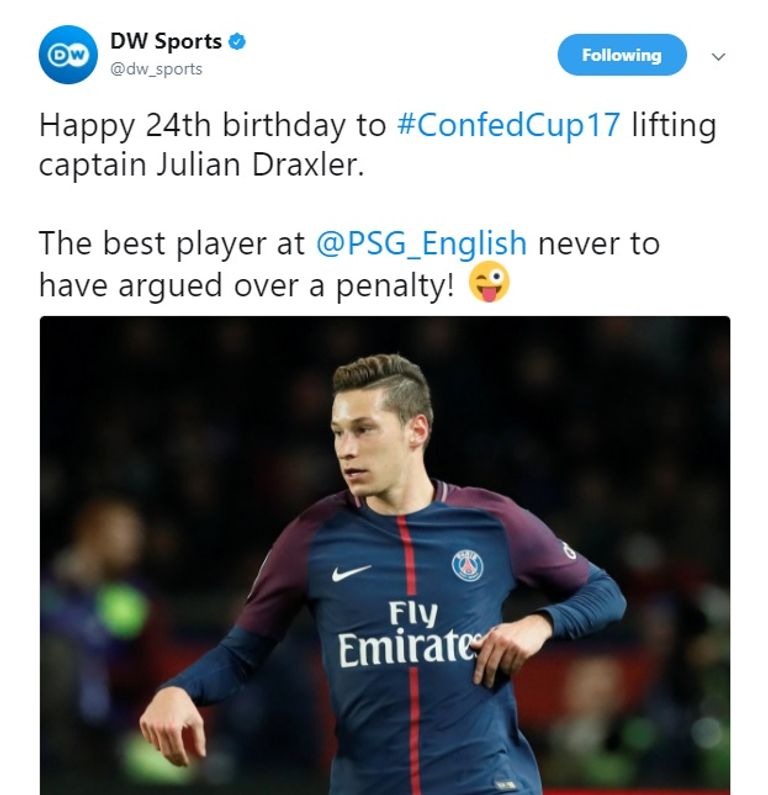Viewport: 768px width, 795px height.
Task: Click the blue verified badge icon
Action: pyautogui.click(x=237, y=42)
